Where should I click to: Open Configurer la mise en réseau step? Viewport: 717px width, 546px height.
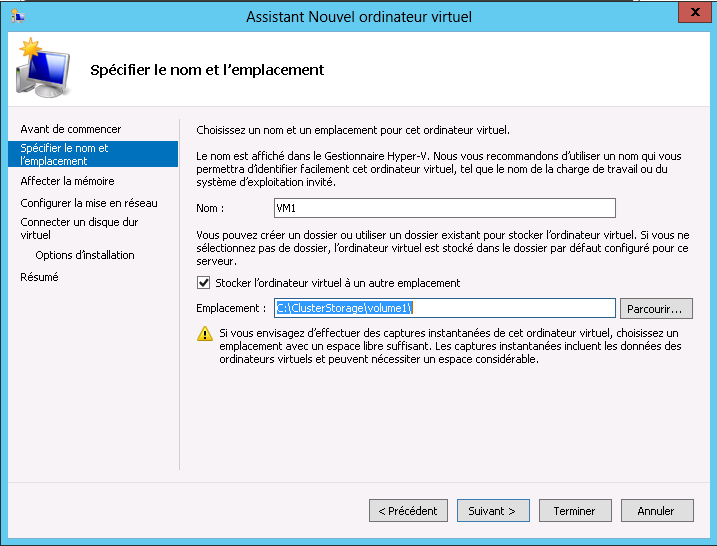click(x=89, y=203)
